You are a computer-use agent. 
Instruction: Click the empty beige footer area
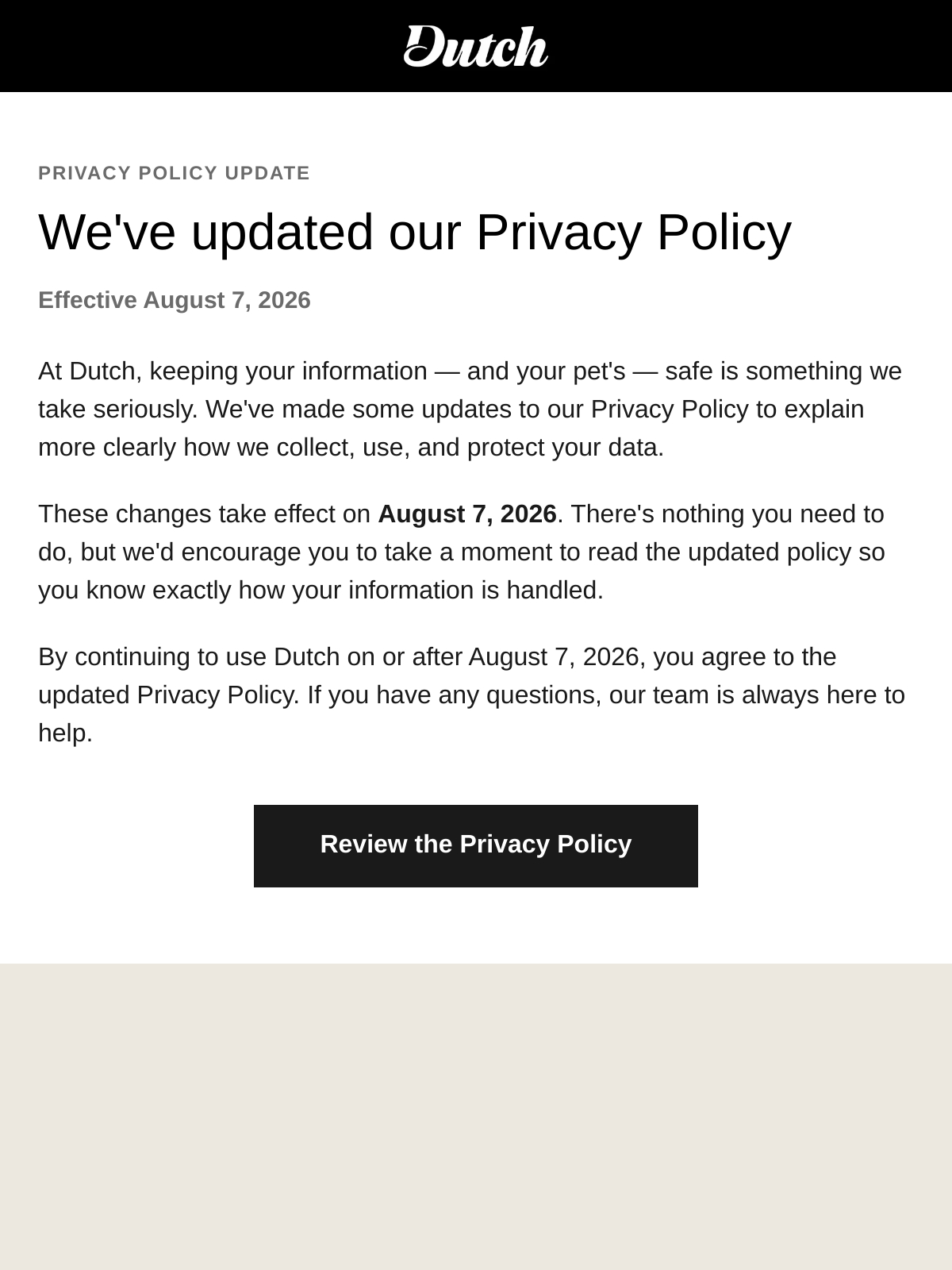pyautogui.click(x=476, y=1116)
